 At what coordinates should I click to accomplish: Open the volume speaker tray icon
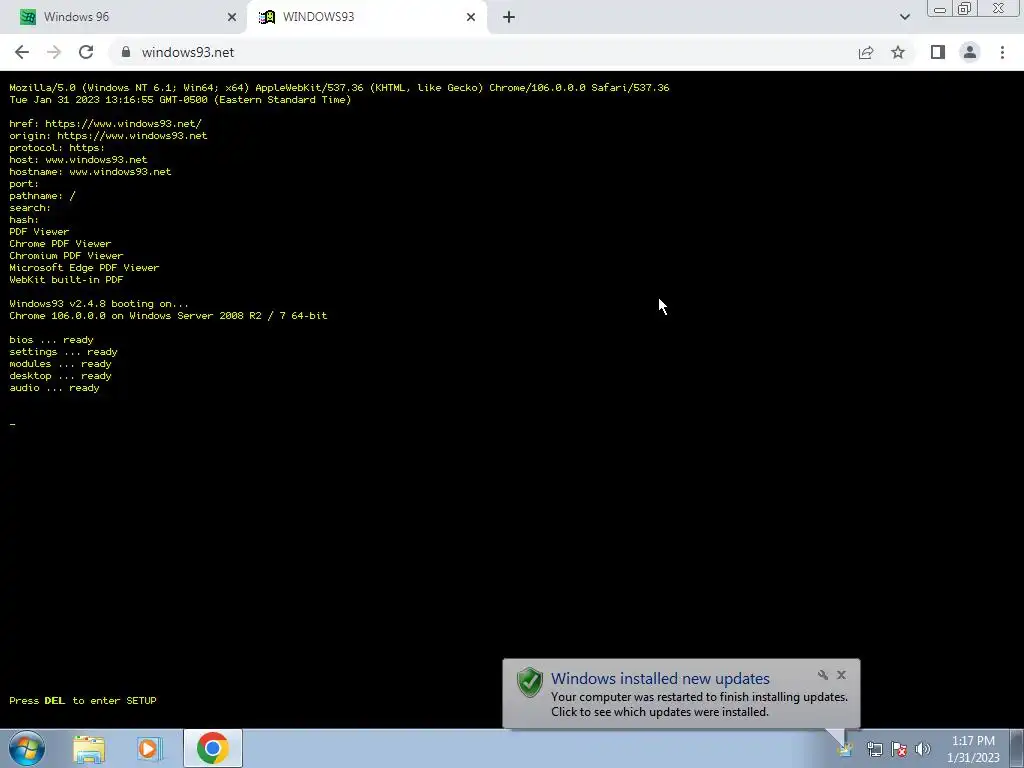click(922, 749)
